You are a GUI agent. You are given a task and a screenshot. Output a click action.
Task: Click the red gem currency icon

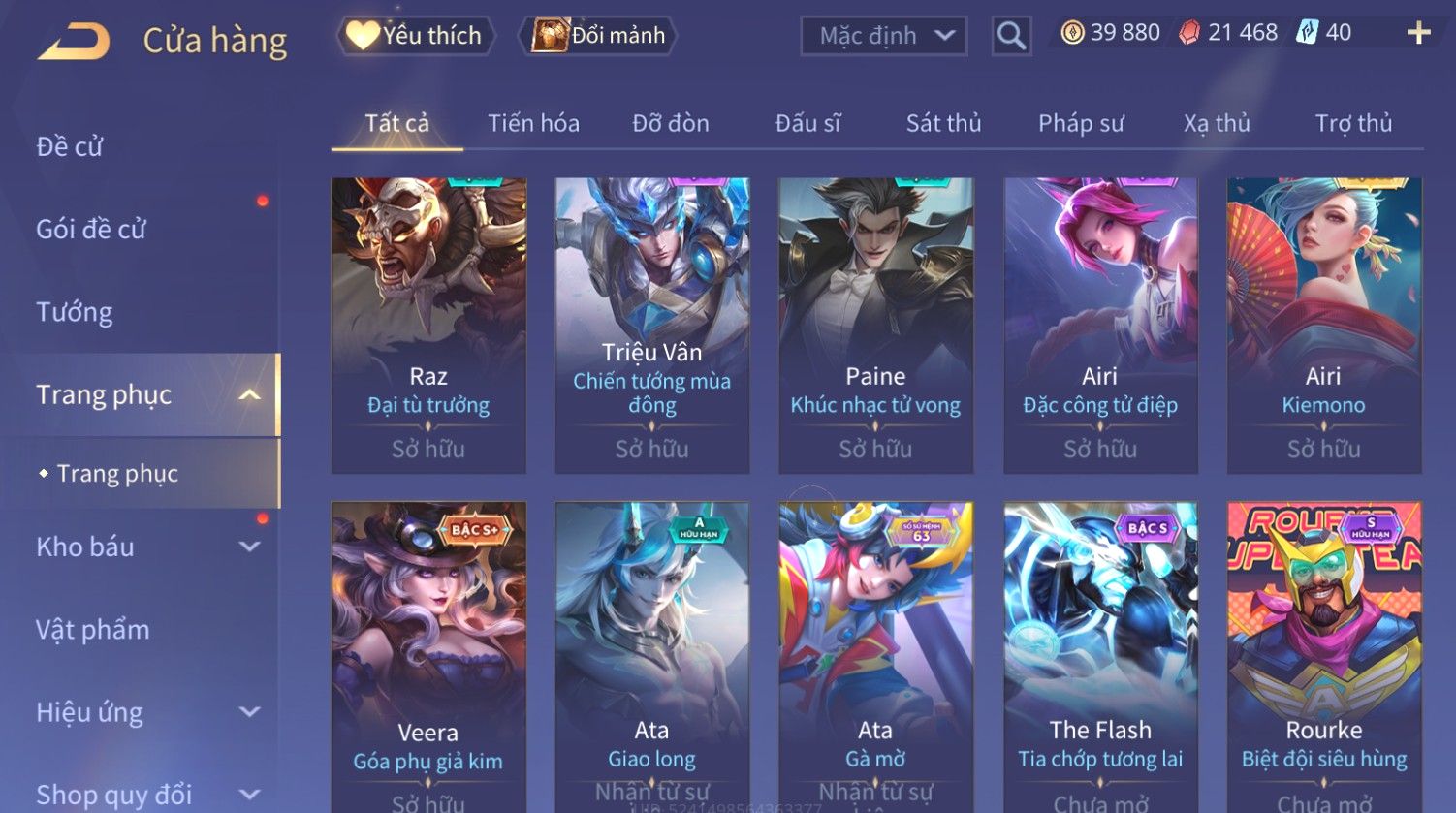pyautogui.click(x=1189, y=33)
